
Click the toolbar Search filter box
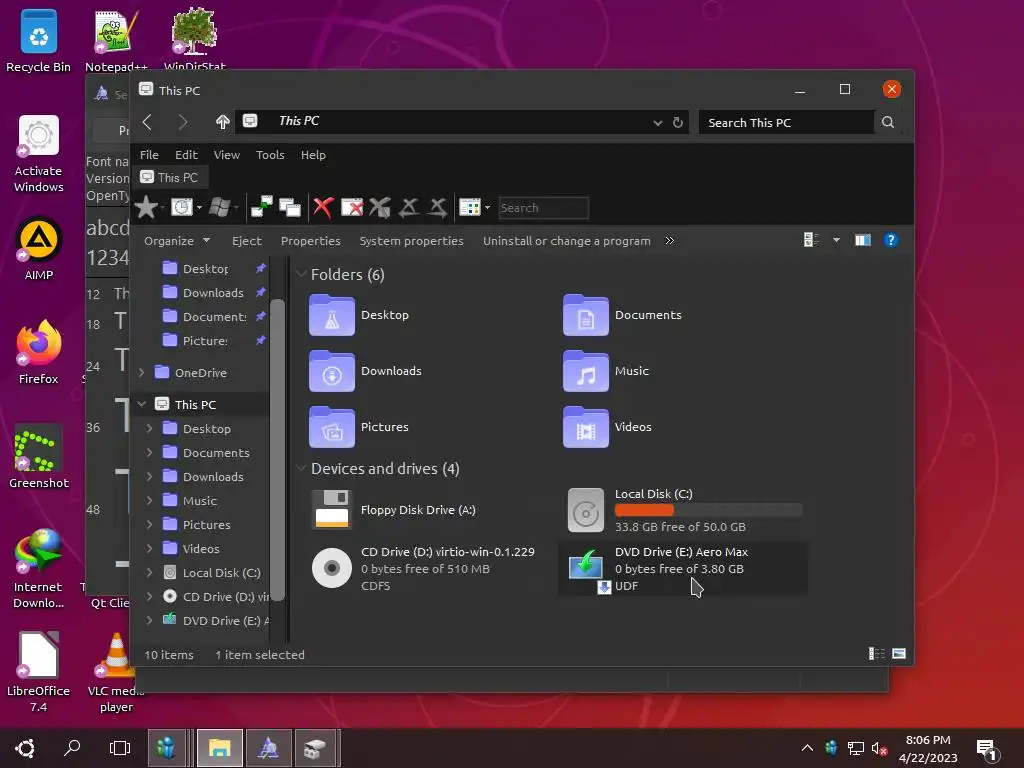click(543, 208)
